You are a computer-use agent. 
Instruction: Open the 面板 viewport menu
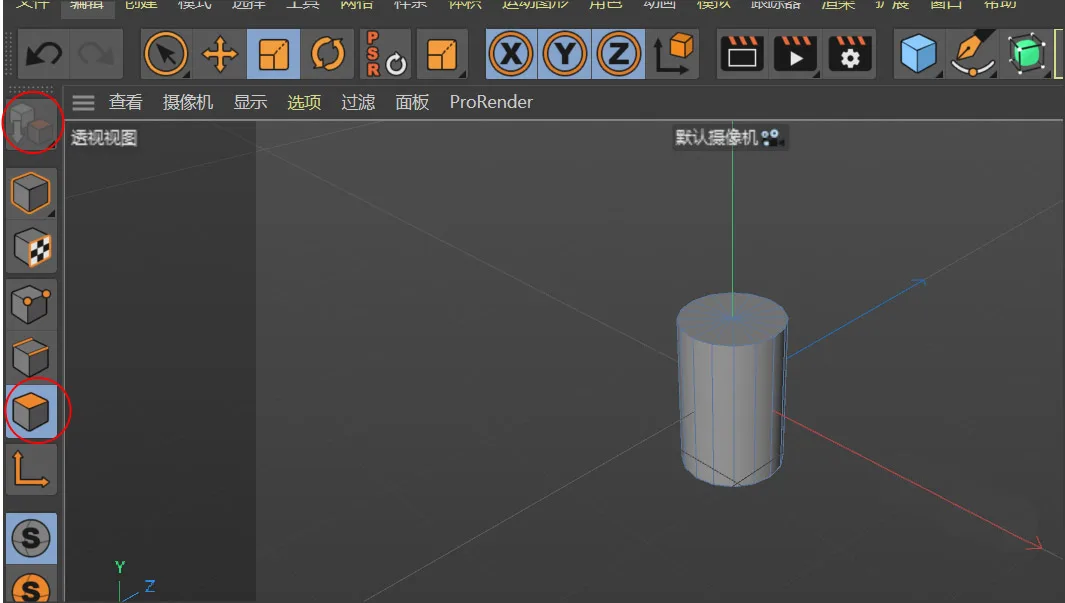412,102
